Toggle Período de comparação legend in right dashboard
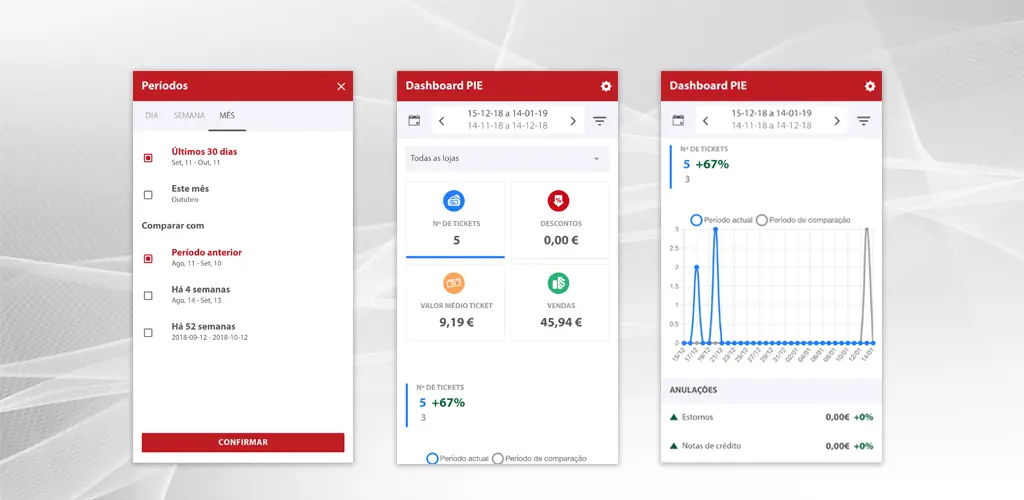Image resolution: width=1024 pixels, height=500 pixels. (x=803, y=220)
